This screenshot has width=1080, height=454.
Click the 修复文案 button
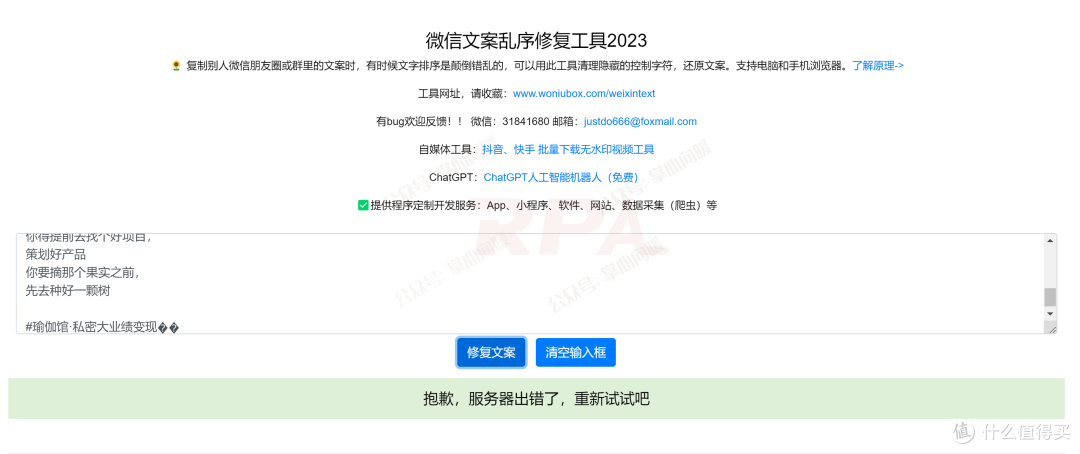pos(491,352)
